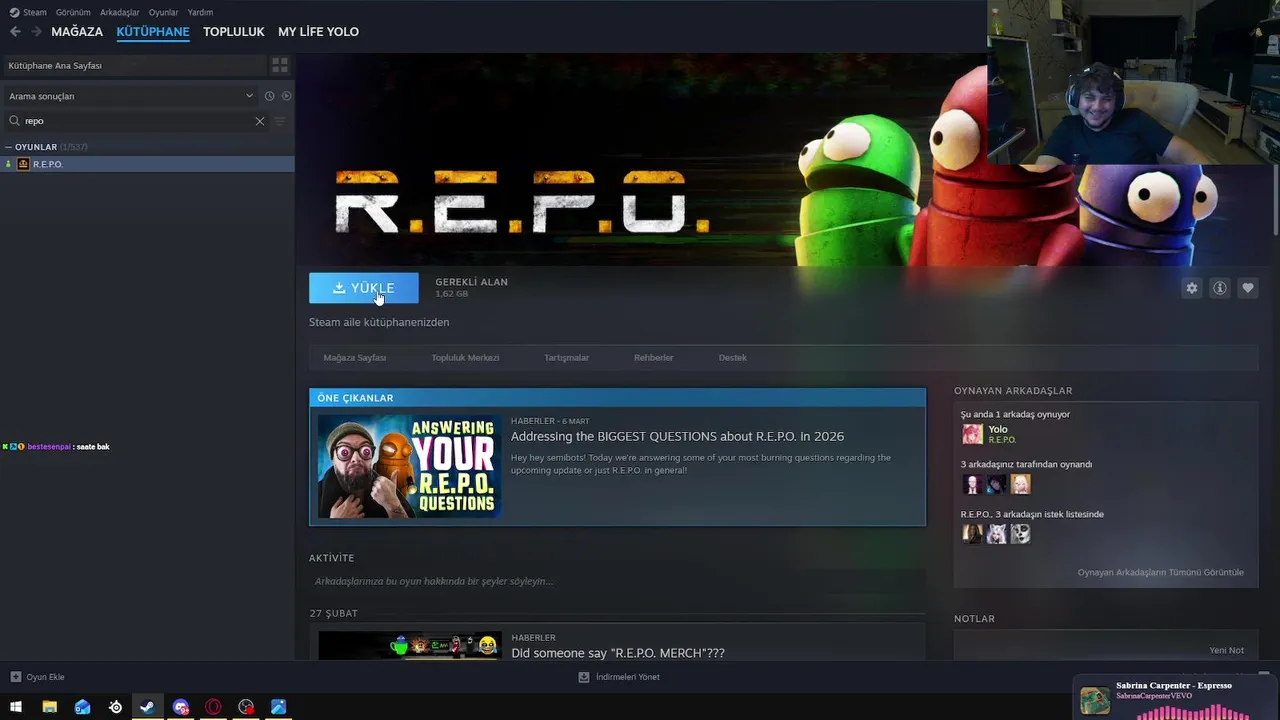Open Rehberler link
Viewport: 1280px width, 720px height.
[x=653, y=358]
